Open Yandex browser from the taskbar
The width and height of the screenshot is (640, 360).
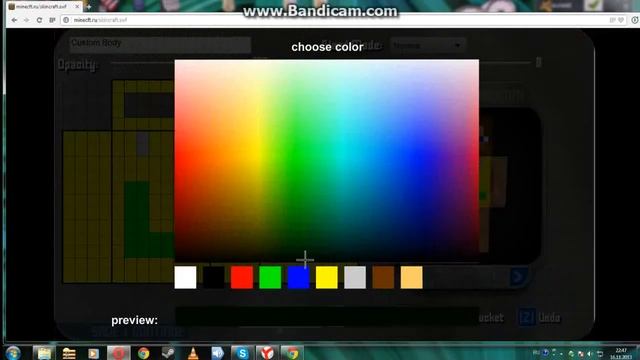267,353
